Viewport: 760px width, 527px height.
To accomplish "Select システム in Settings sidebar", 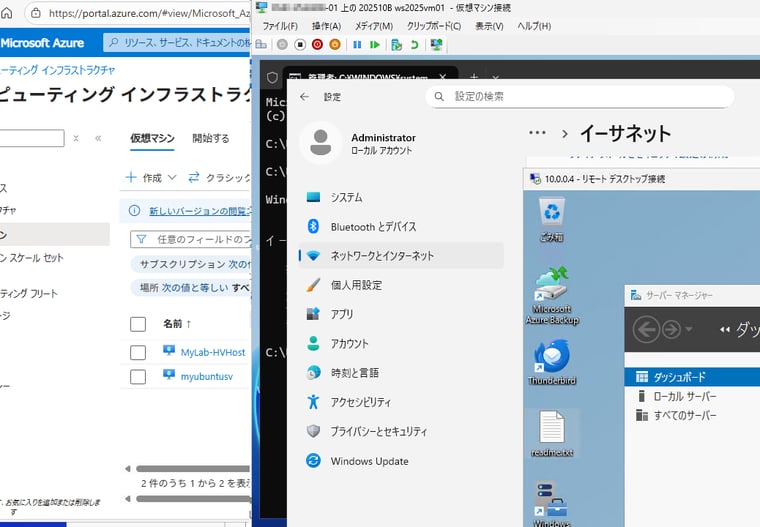I will (x=401, y=197).
